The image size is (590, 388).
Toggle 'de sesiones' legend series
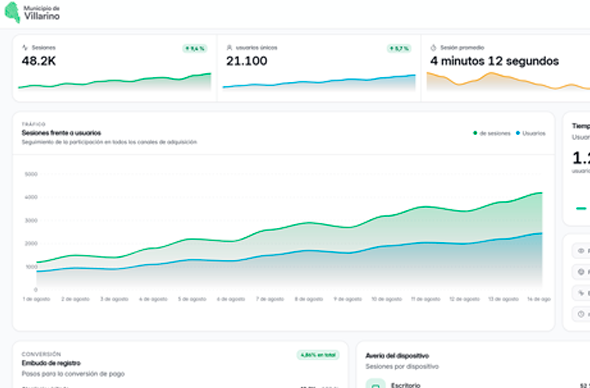pos(491,133)
